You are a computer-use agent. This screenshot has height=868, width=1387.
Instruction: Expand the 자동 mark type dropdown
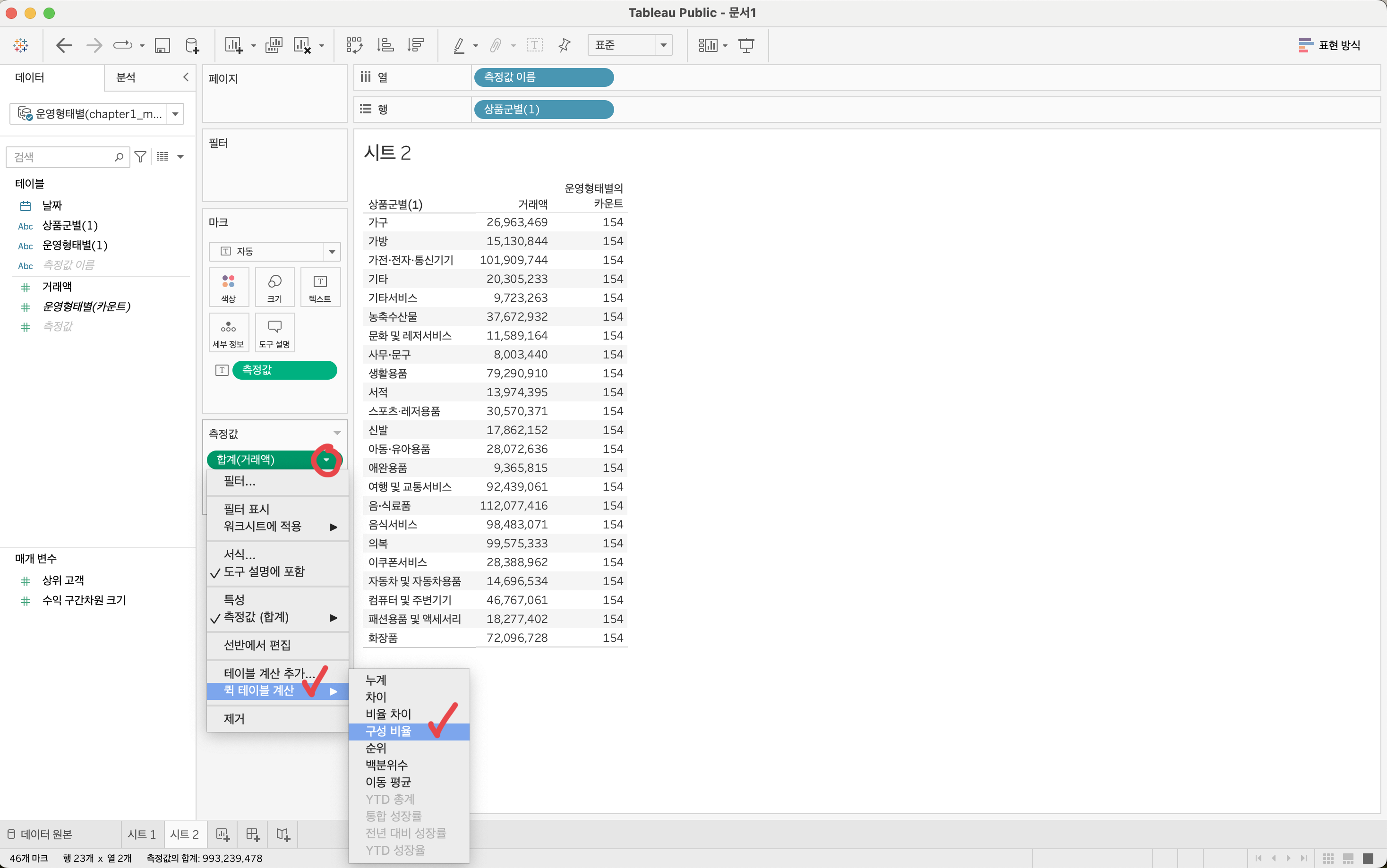pyautogui.click(x=332, y=251)
